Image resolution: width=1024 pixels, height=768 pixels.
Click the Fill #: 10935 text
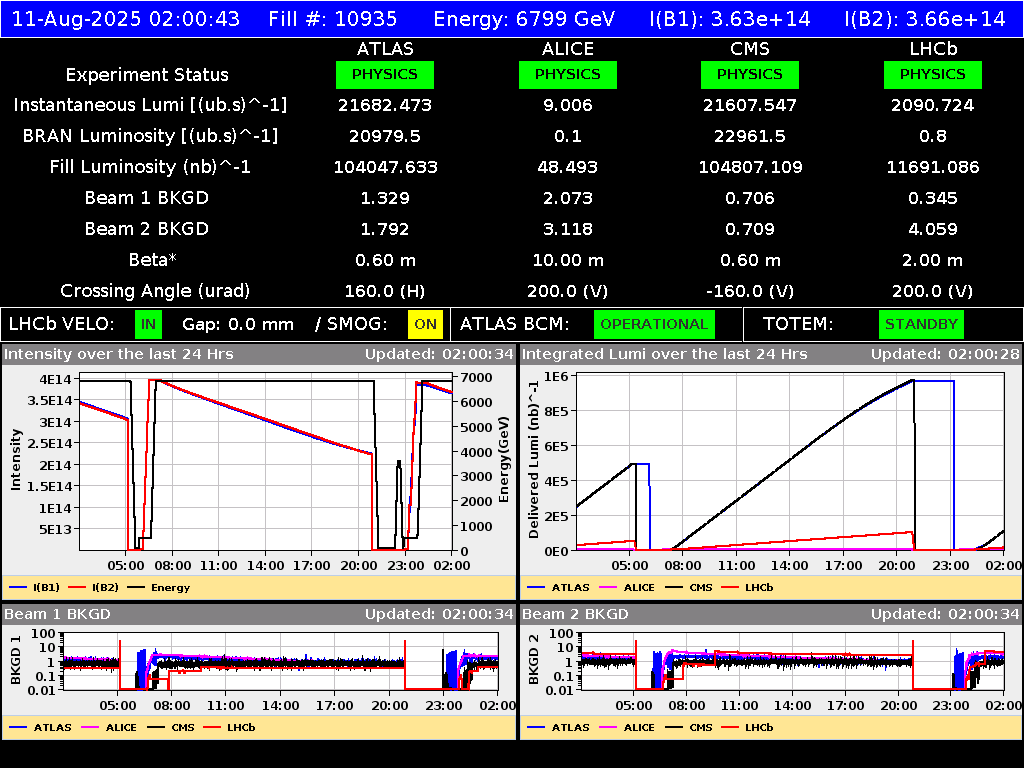point(332,19)
